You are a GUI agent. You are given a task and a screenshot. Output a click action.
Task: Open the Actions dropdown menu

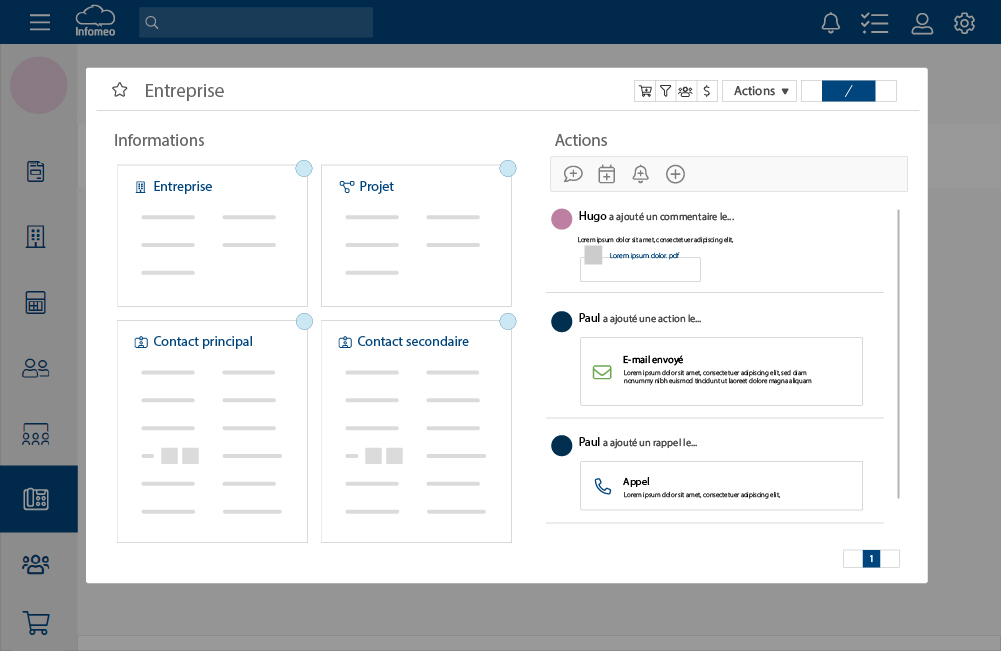(759, 91)
